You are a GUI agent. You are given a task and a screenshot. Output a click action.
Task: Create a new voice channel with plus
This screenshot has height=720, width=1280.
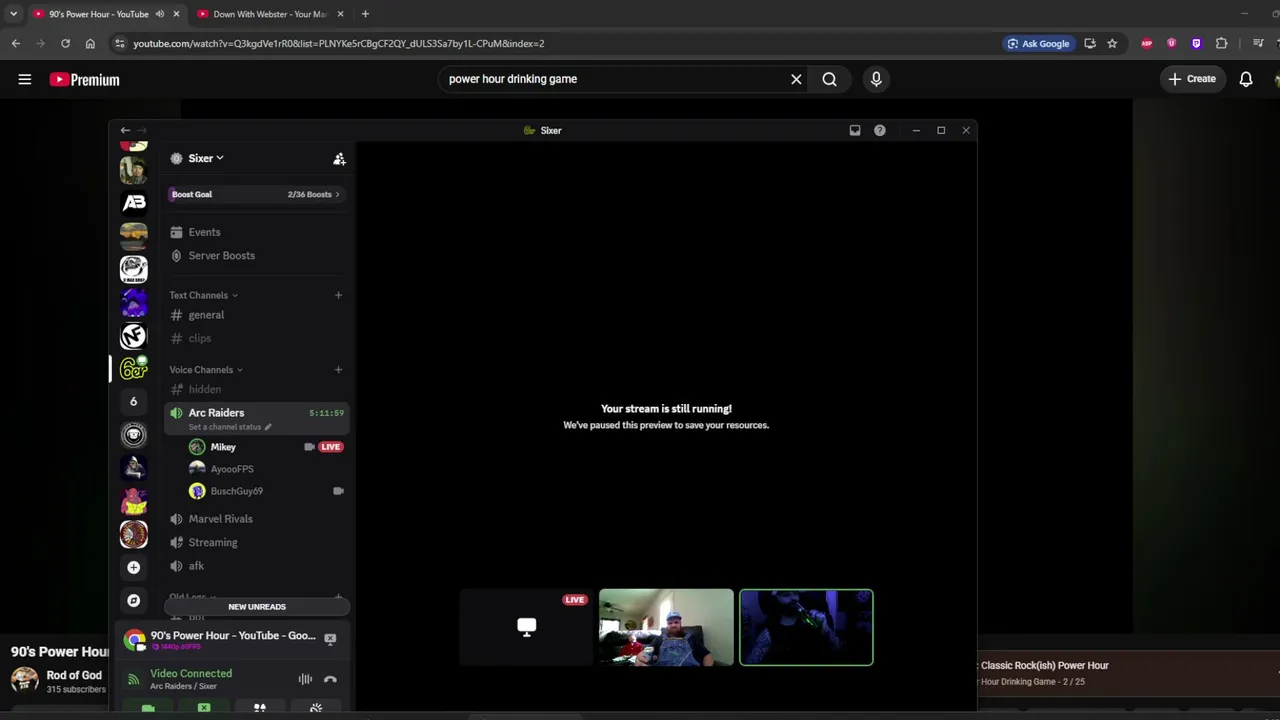click(338, 370)
